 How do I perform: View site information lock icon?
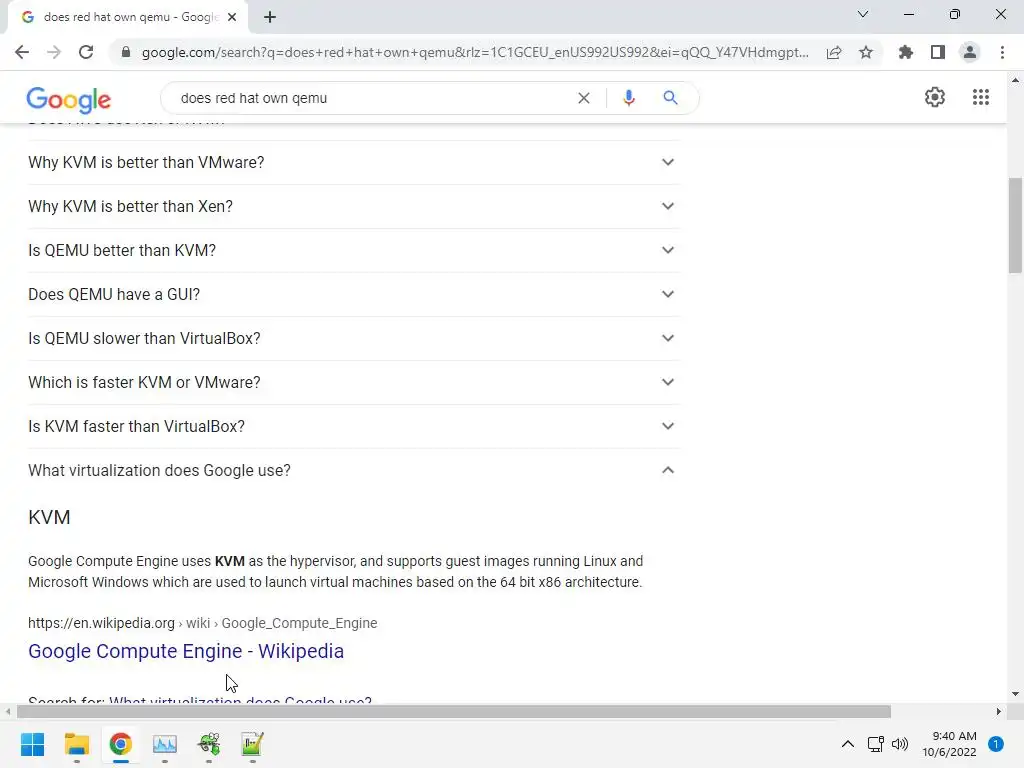[x=126, y=52]
